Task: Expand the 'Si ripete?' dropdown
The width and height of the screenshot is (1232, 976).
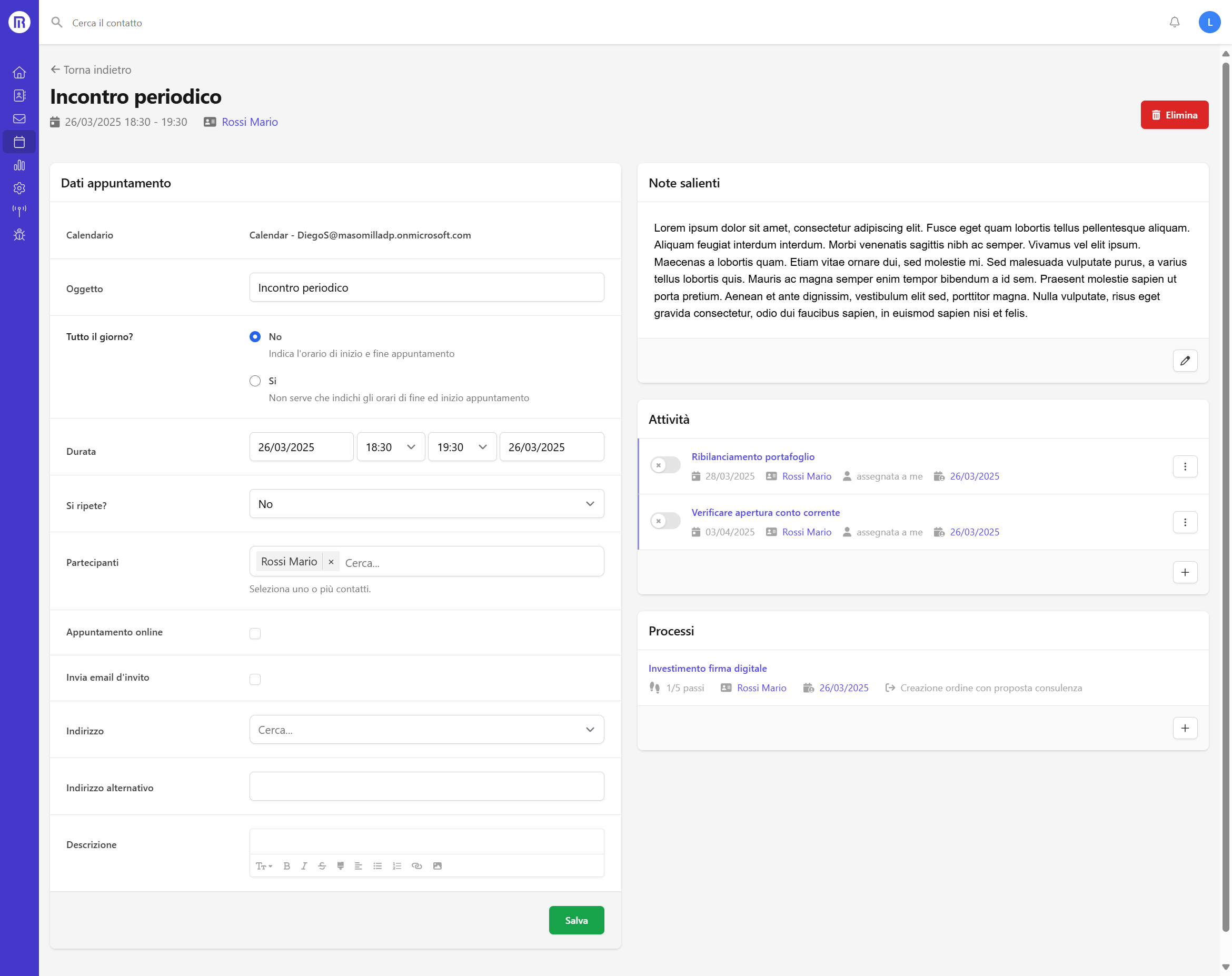Action: coord(426,504)
